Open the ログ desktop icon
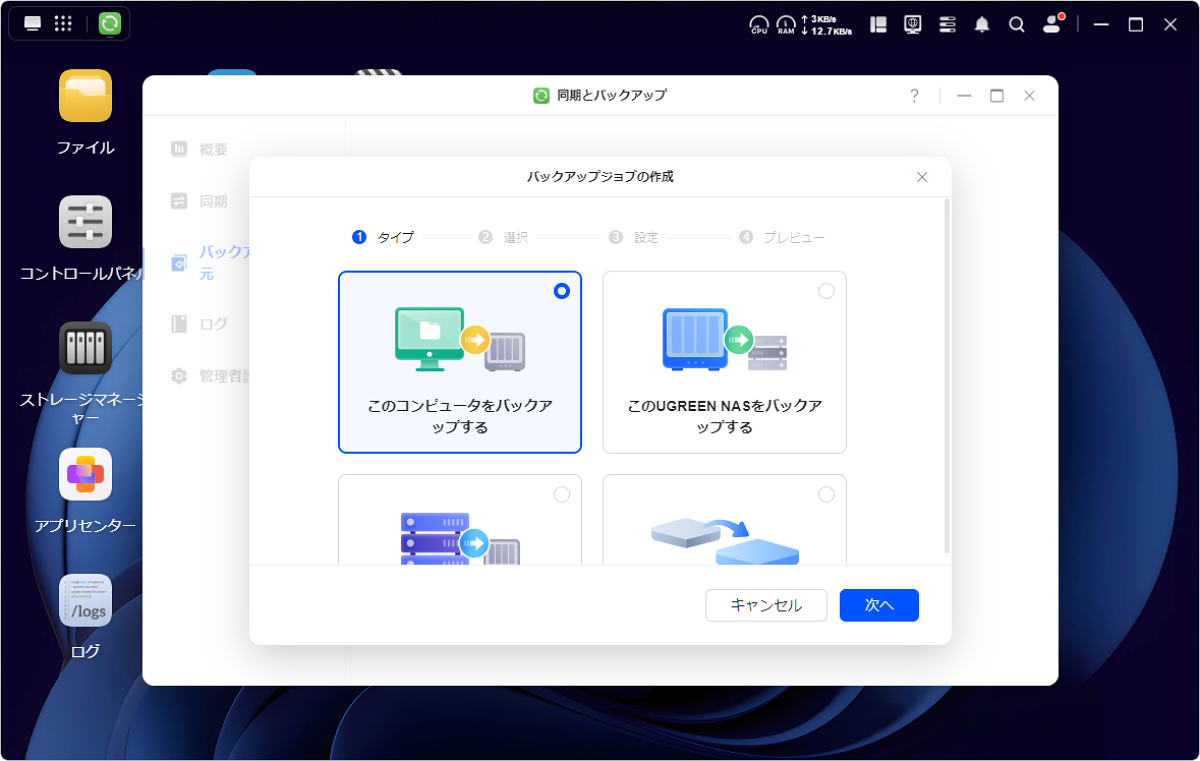 [x=85, y=600]
